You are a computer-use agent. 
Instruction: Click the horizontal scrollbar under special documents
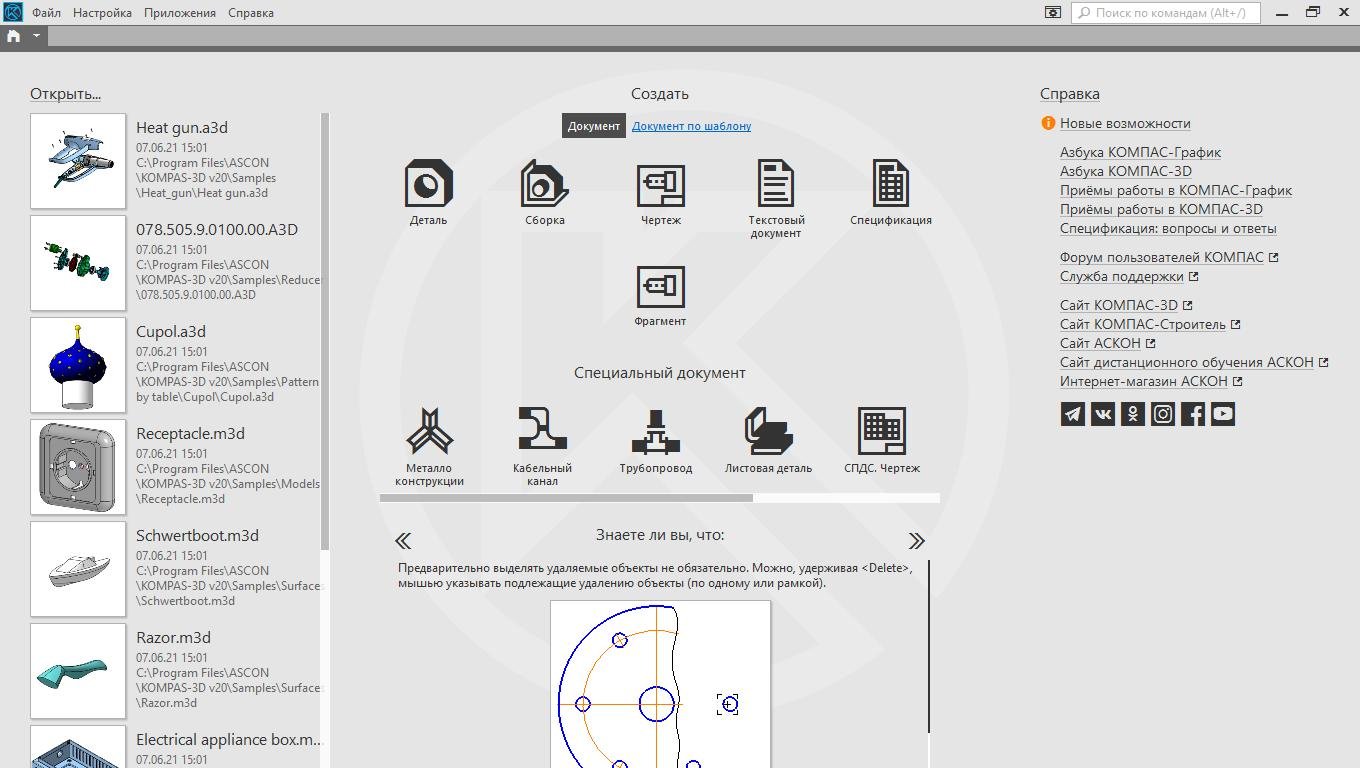(566, 497)
